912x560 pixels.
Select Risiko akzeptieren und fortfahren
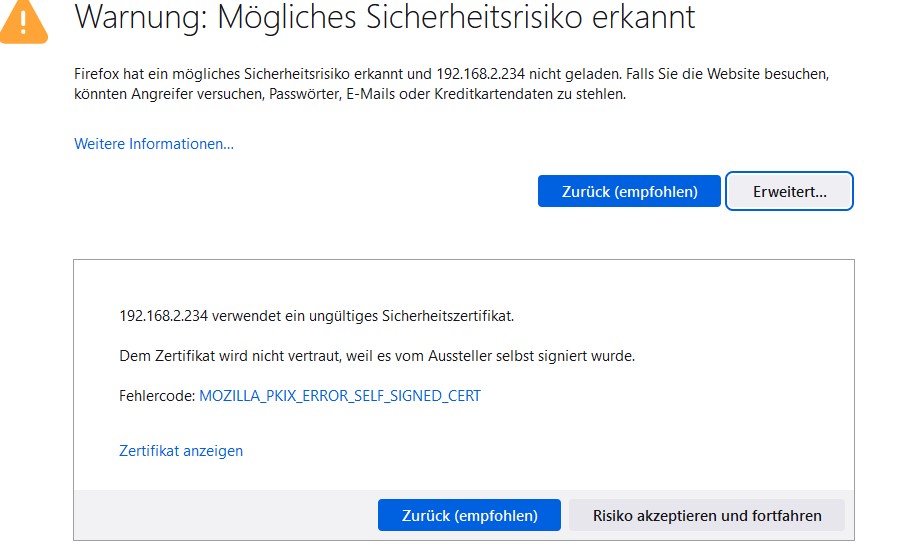coord(707,515)
